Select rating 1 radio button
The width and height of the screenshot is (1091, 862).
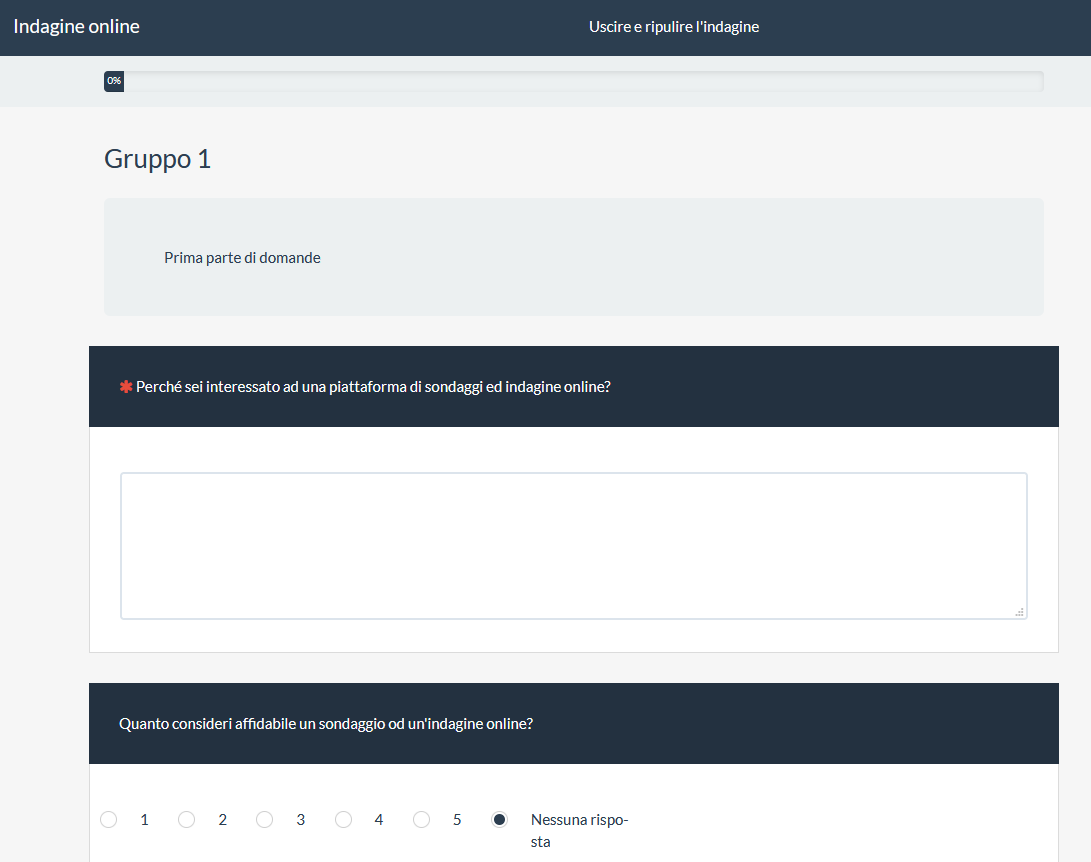coord(109,820)
